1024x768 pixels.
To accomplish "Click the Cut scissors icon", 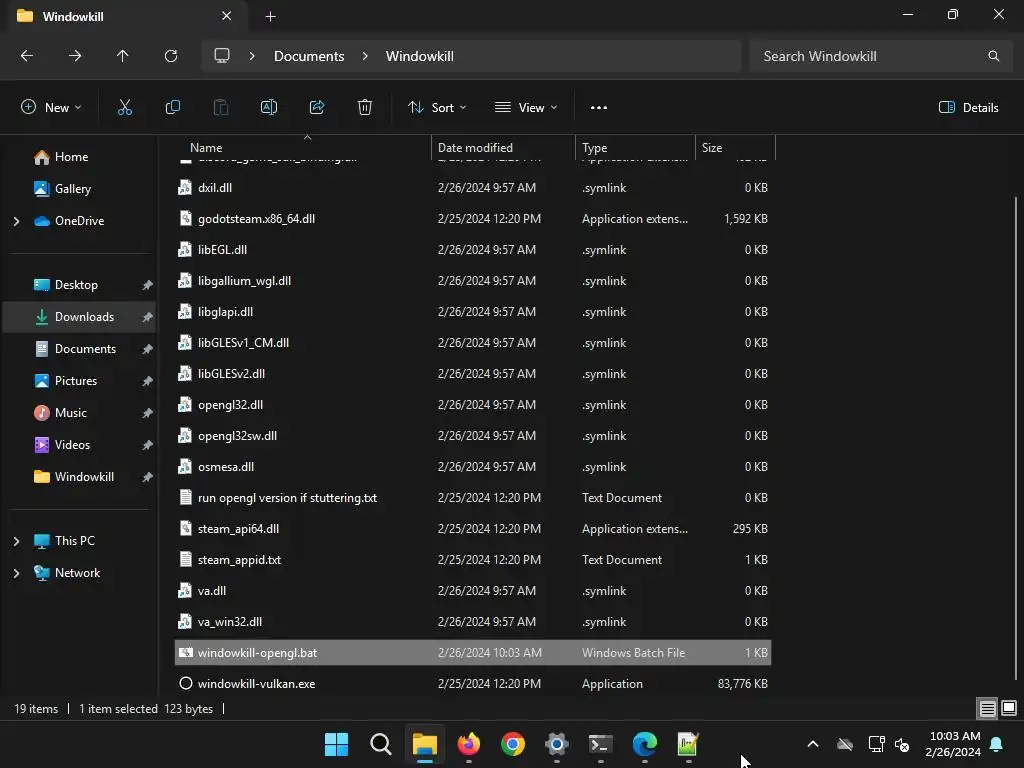I will (125, 108).
